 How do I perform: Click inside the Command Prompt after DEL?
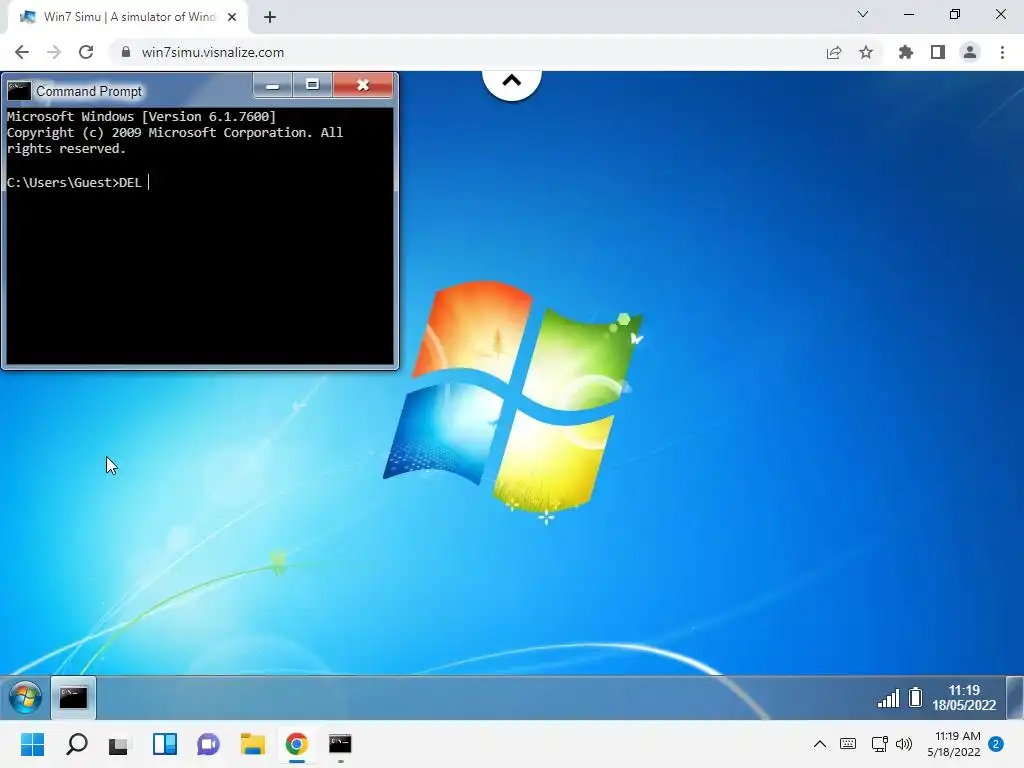click(149, 182)
